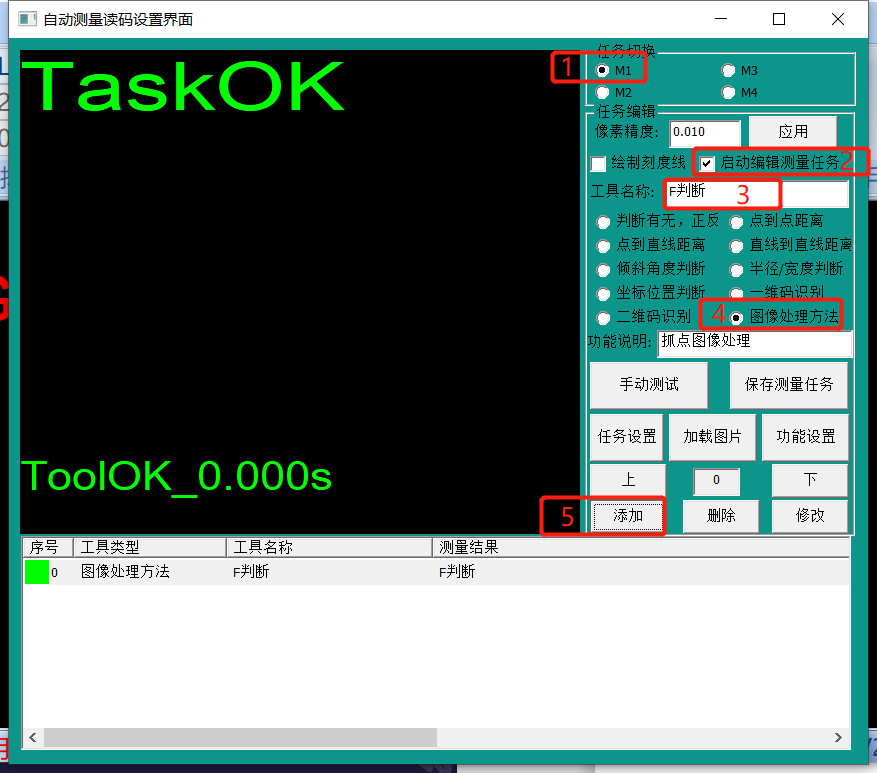Viewport: 877px width, 773px height.
Task: Click the 手动测试 button
Action: click(x=648, y=385)
